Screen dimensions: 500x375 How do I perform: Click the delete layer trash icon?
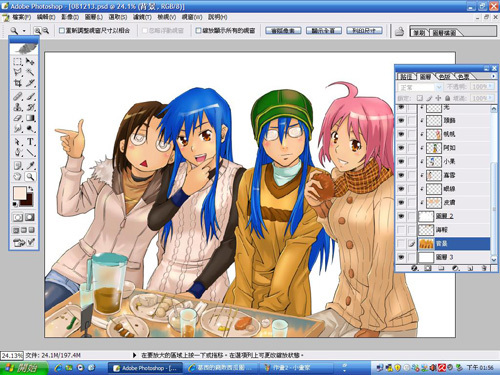click(484, 268)
